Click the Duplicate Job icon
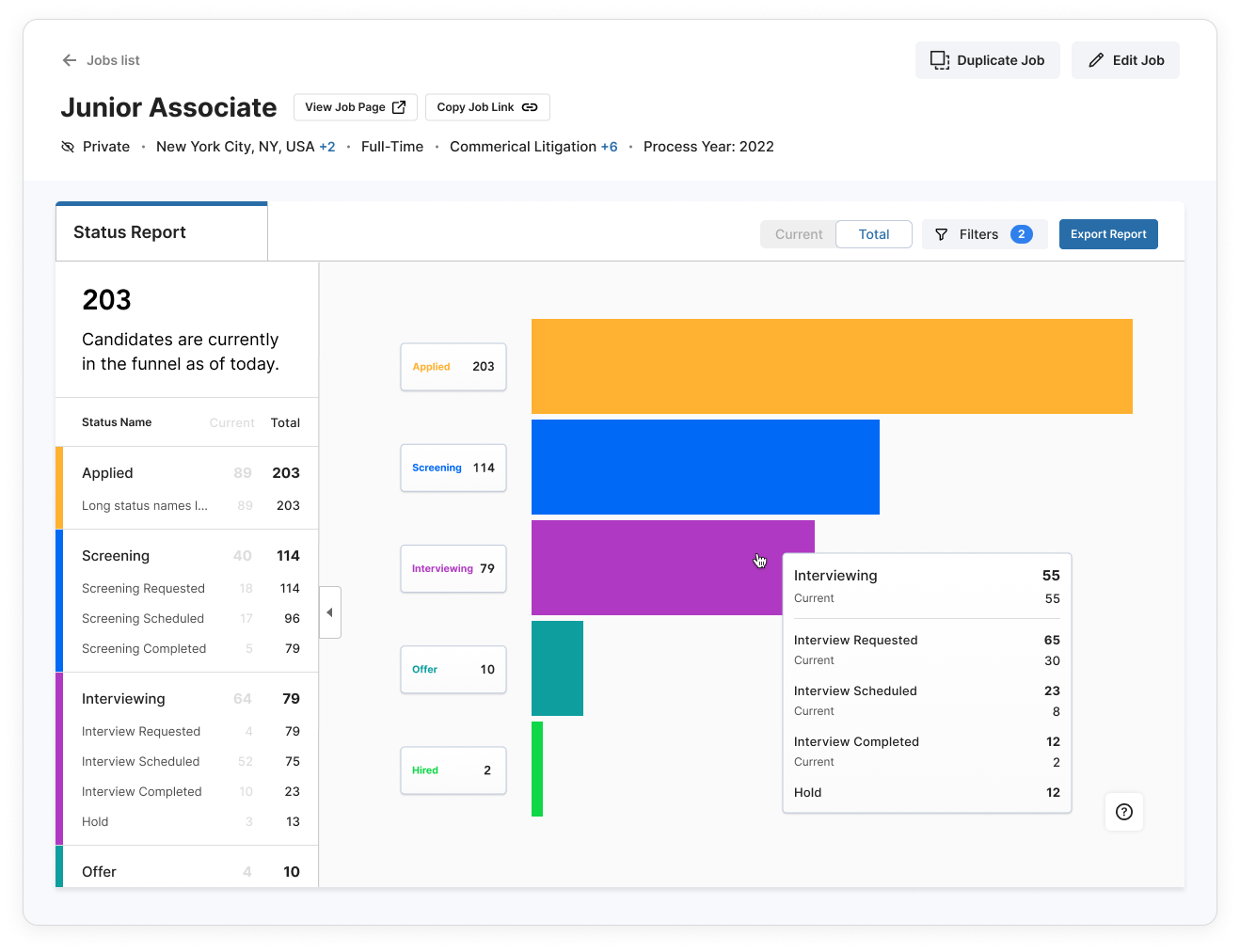 coord(940,59)
